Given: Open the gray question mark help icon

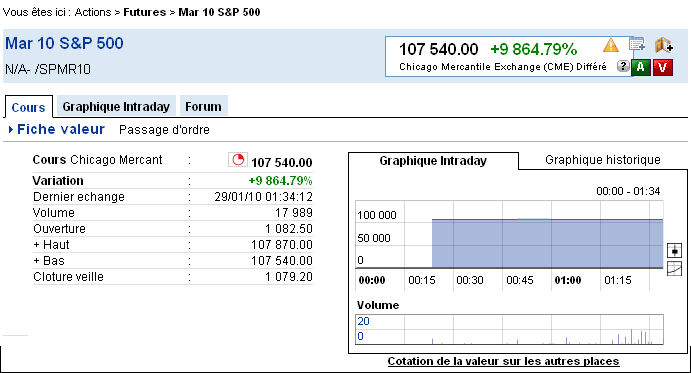Looking at the screenshot, I should click(623, 66).
